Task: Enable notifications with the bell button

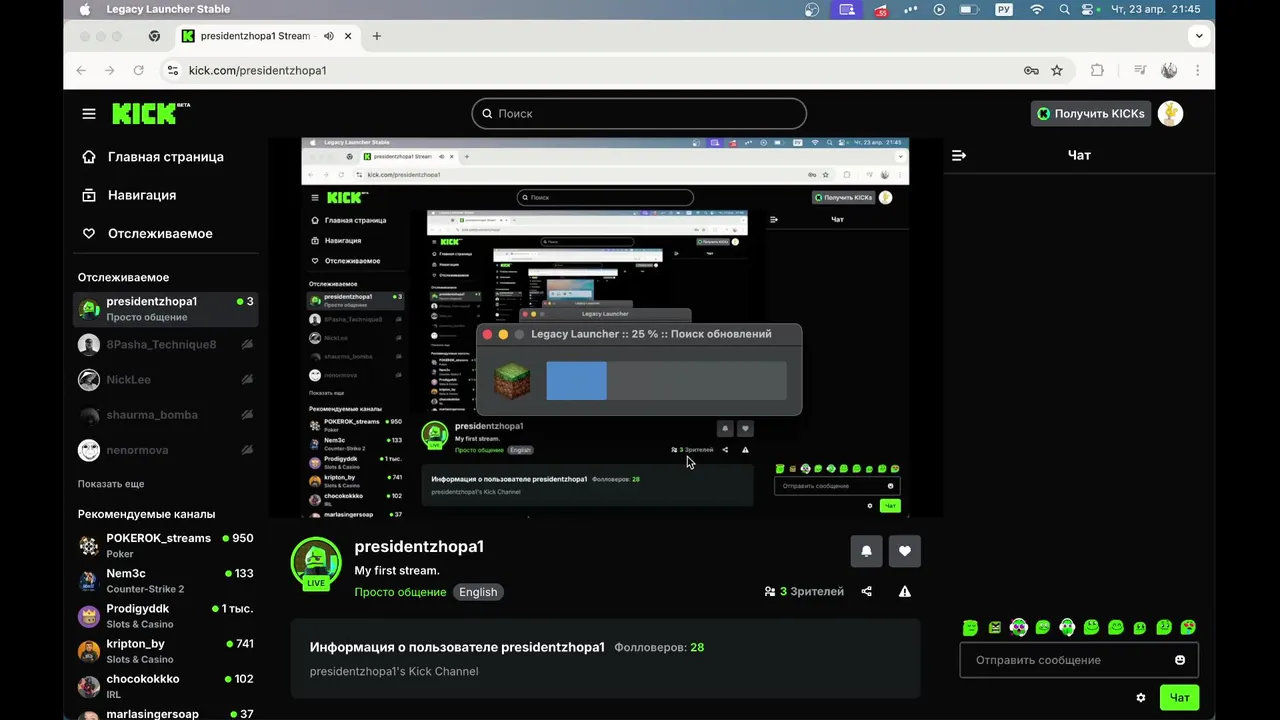Action: 866,551
